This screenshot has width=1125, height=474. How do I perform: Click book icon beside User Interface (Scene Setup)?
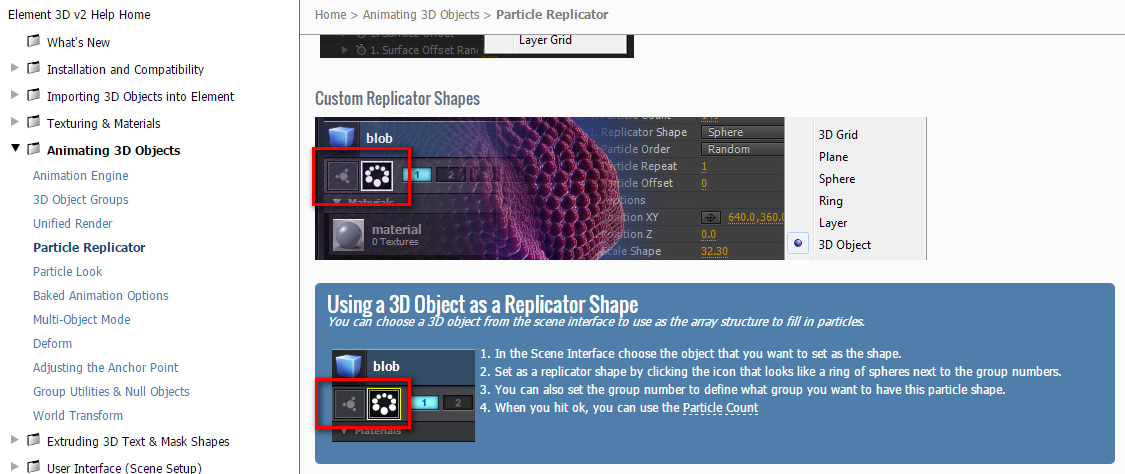coord(33,468)
